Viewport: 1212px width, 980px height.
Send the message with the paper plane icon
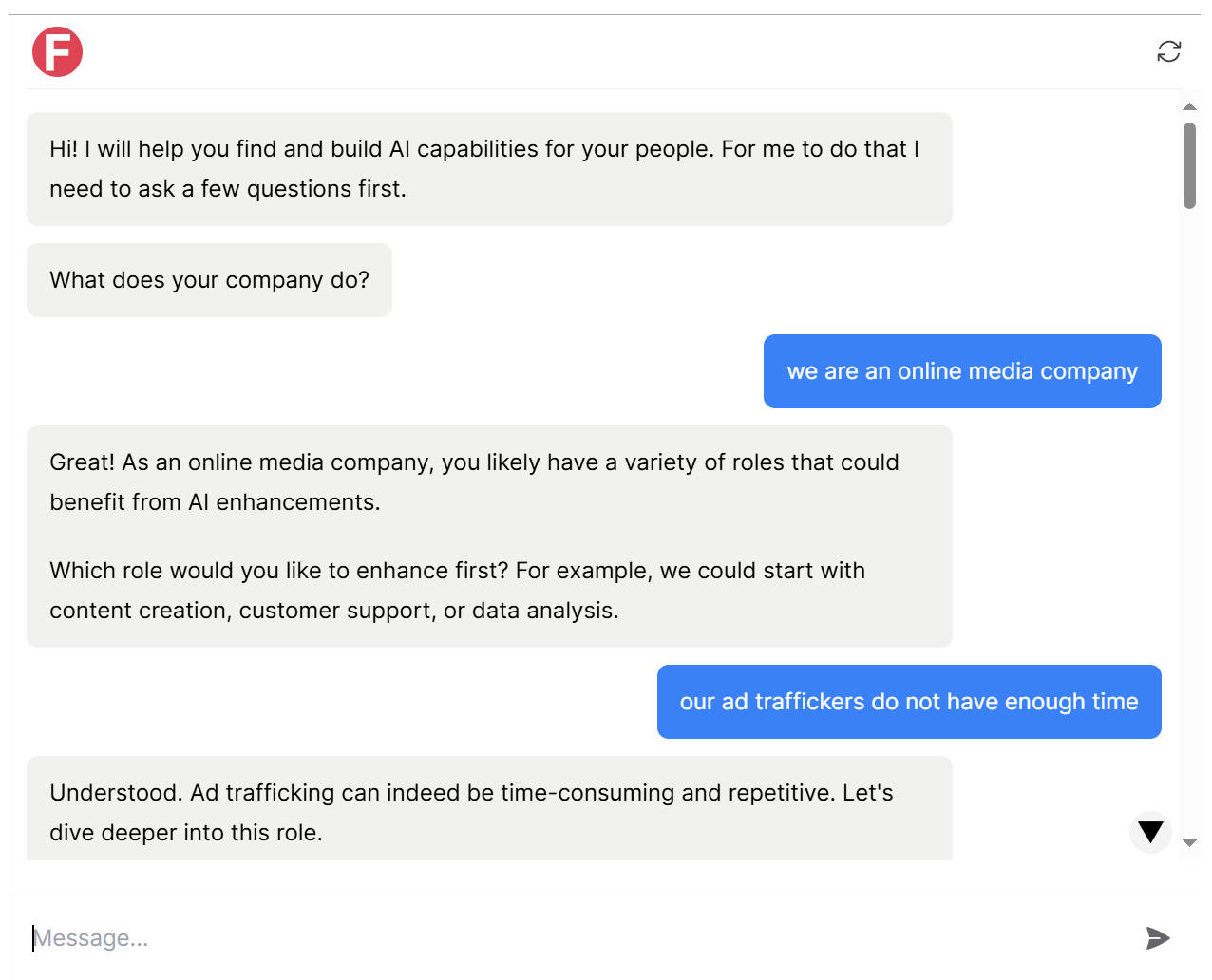click(1157, 938)
